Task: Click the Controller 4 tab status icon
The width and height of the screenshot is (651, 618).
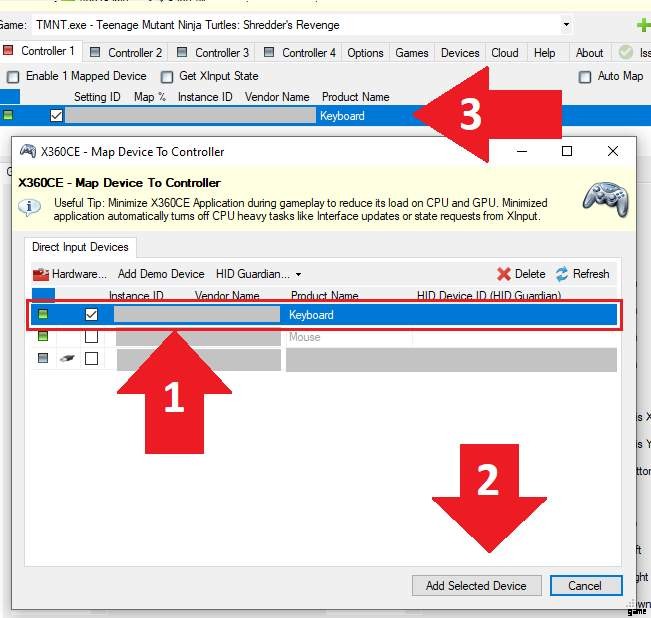Action: pyautogui.click(x=269, y=52)
